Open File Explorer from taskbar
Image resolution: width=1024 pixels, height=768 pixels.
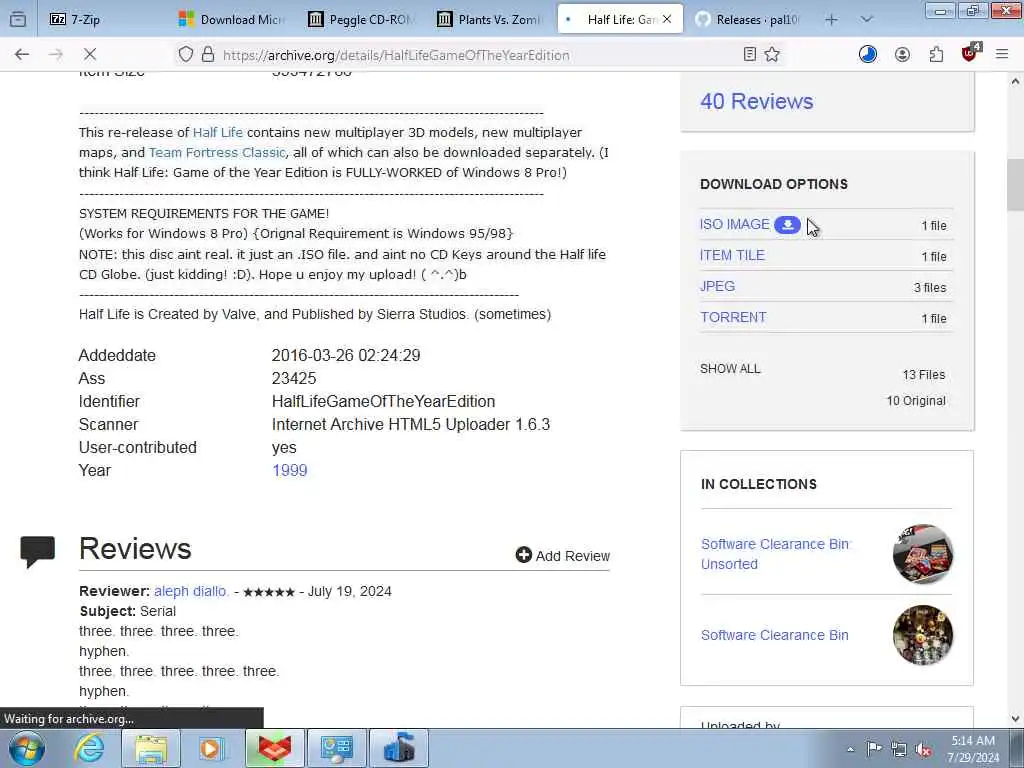(x=152, y=748)
